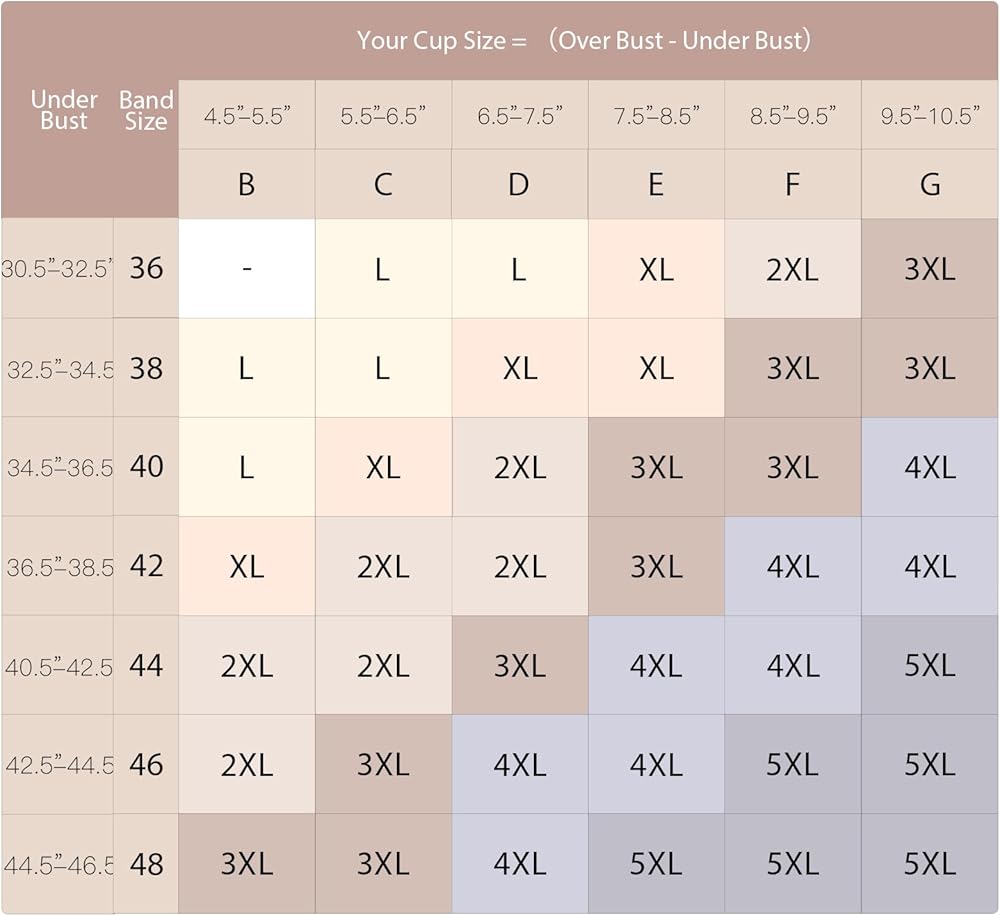Image resolution: width=1000 pixels, height=916 pixels.
Task: Click the dash cell for 36B
Action: click(x=246, y=269)
